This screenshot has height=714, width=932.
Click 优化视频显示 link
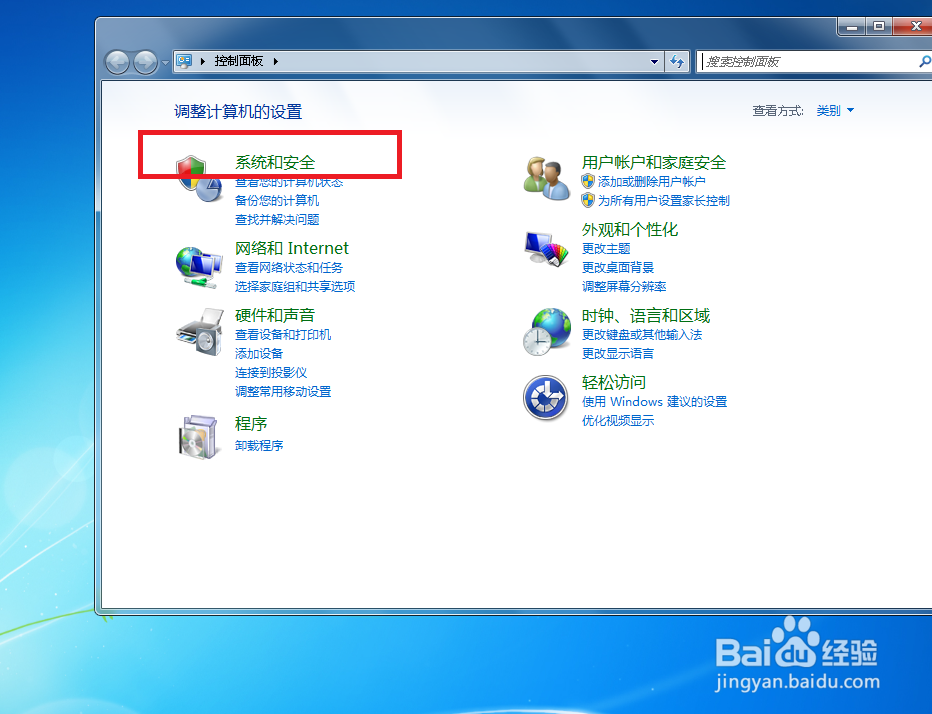[618, 421]
